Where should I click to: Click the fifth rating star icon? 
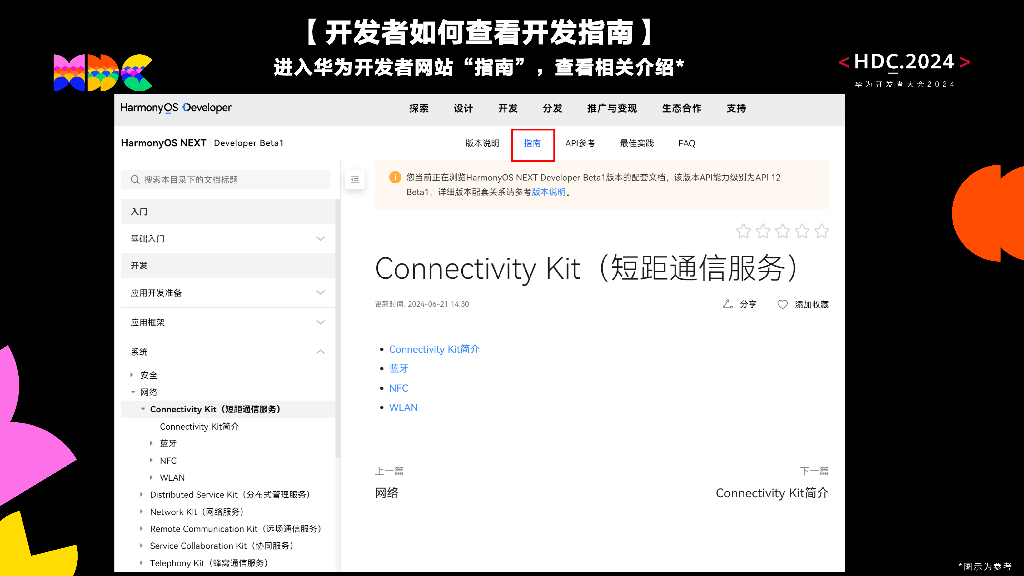822,231
